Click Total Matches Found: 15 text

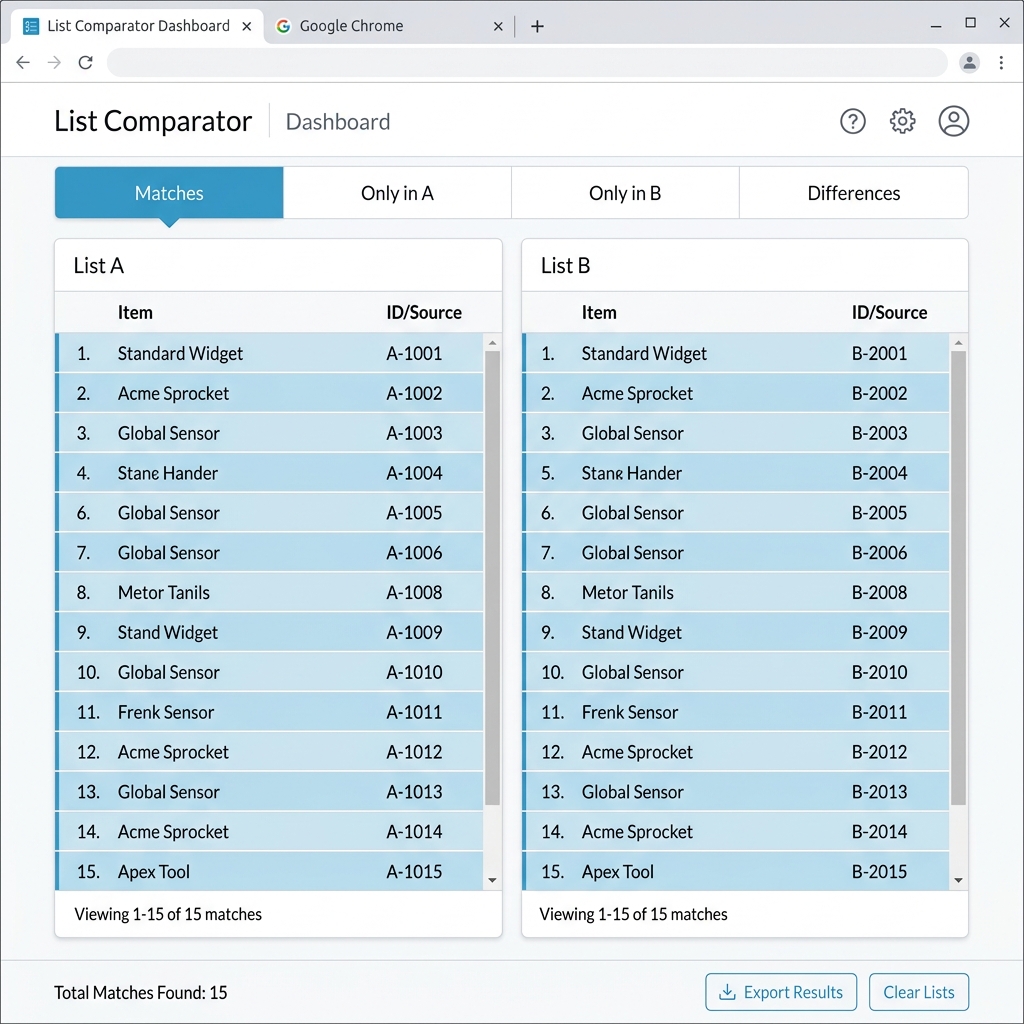[140, 993]
